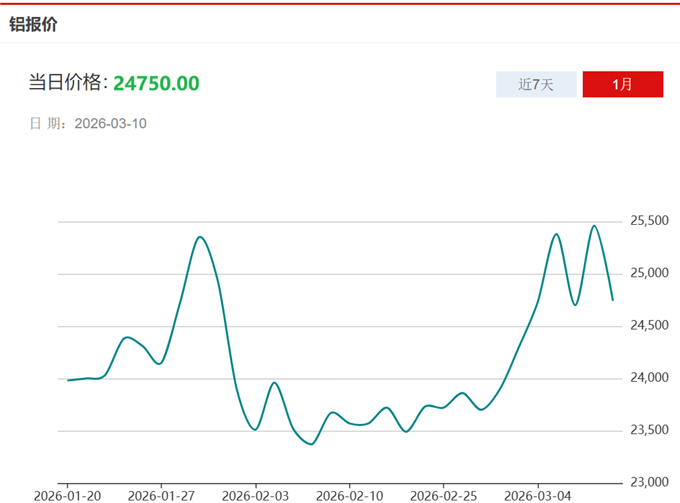This screenshot has height=503, width=680.
Task: Click the 铝报价 panel title
Action: point(34,24)
